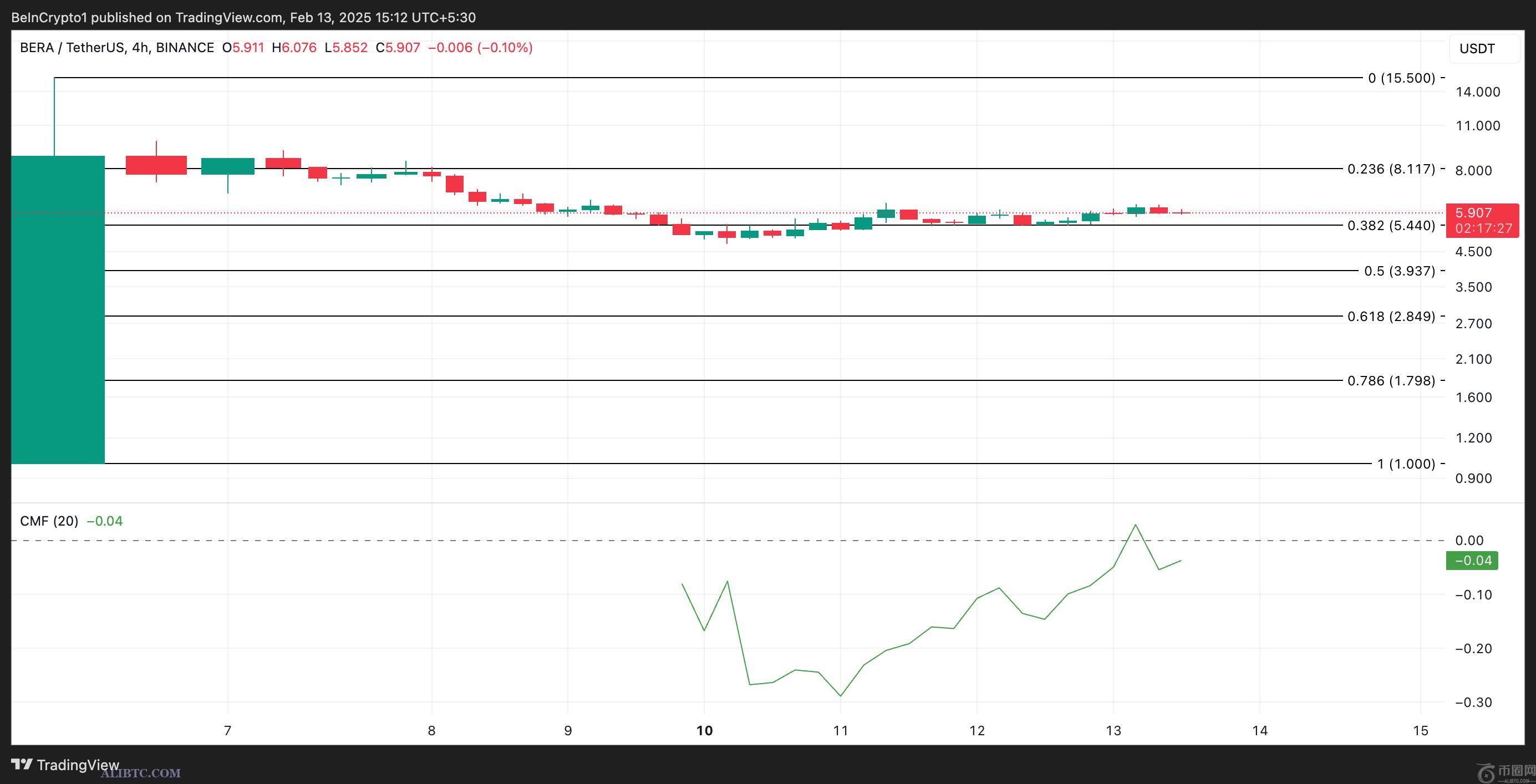Click date 7 on time axis
Screen dimensions: 1536x784
(x=227, y=730)
